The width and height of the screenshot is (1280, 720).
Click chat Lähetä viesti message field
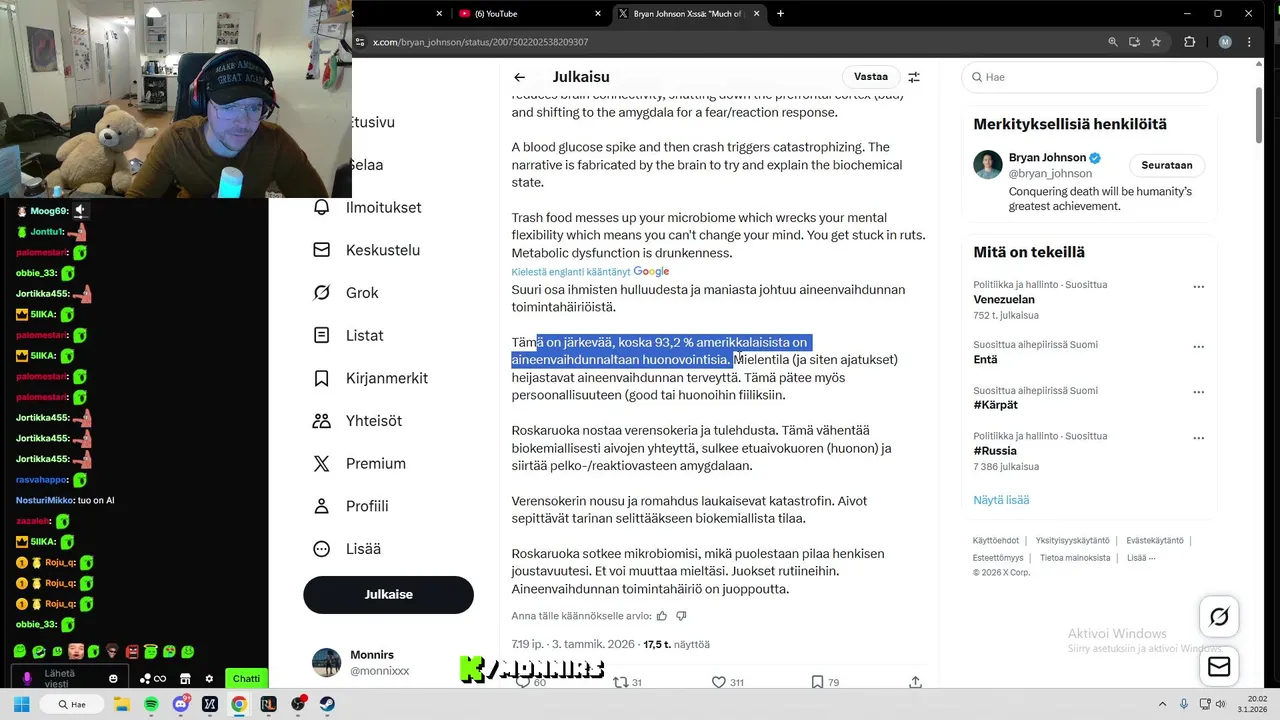click(70, 678)
